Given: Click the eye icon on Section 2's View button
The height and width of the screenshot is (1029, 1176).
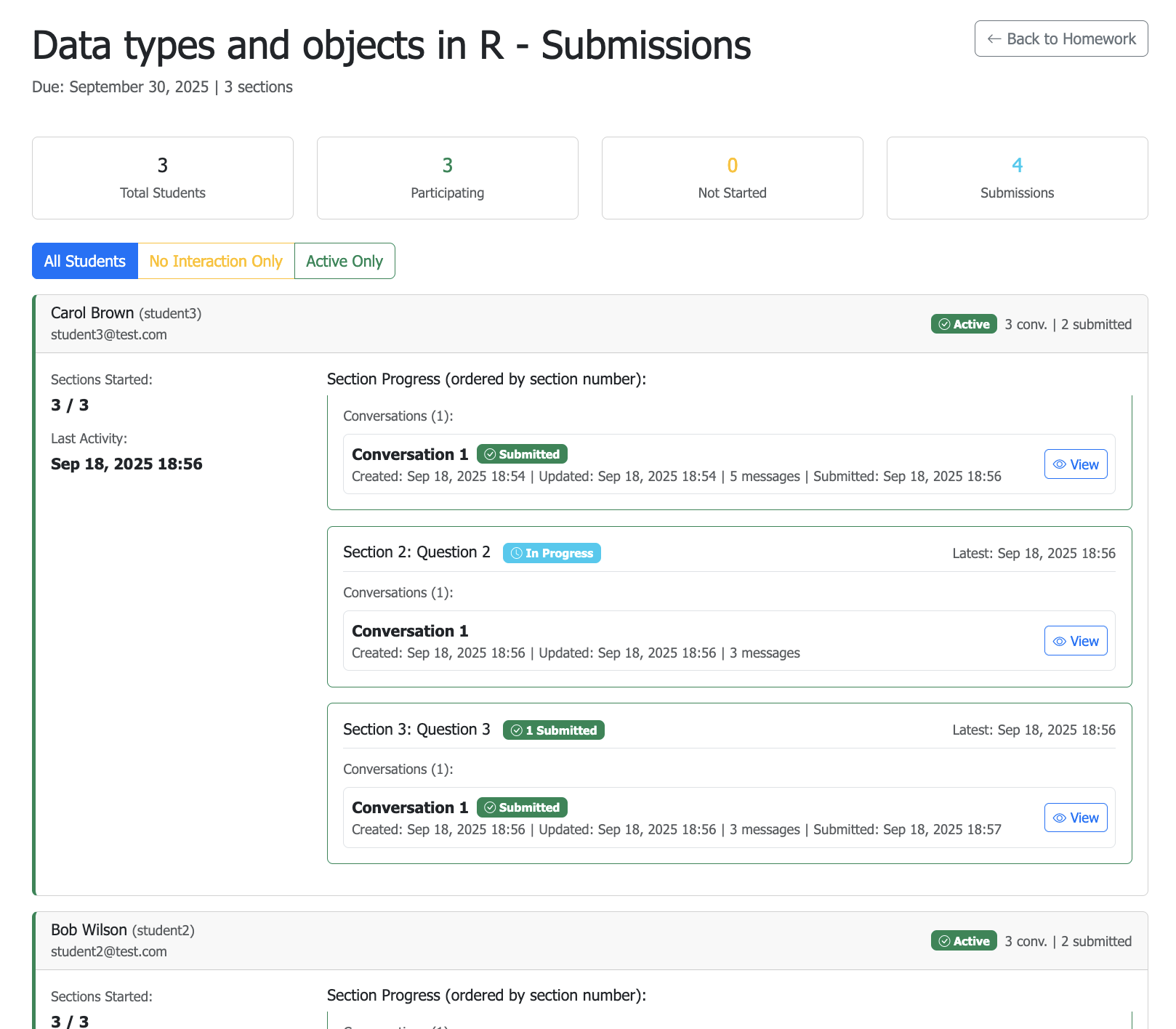Looking at the screenshot, I should pos(1060,642).
